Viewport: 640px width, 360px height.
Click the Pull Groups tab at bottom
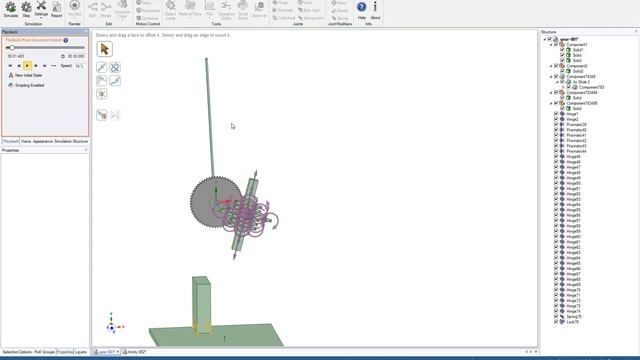click(x=44, y=352)
